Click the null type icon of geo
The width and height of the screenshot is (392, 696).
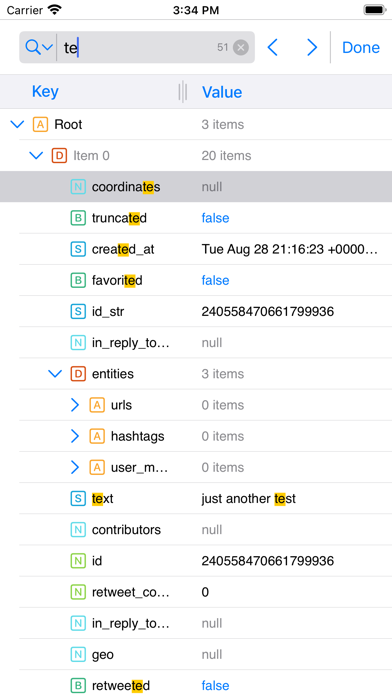click(x=78, y=654)
